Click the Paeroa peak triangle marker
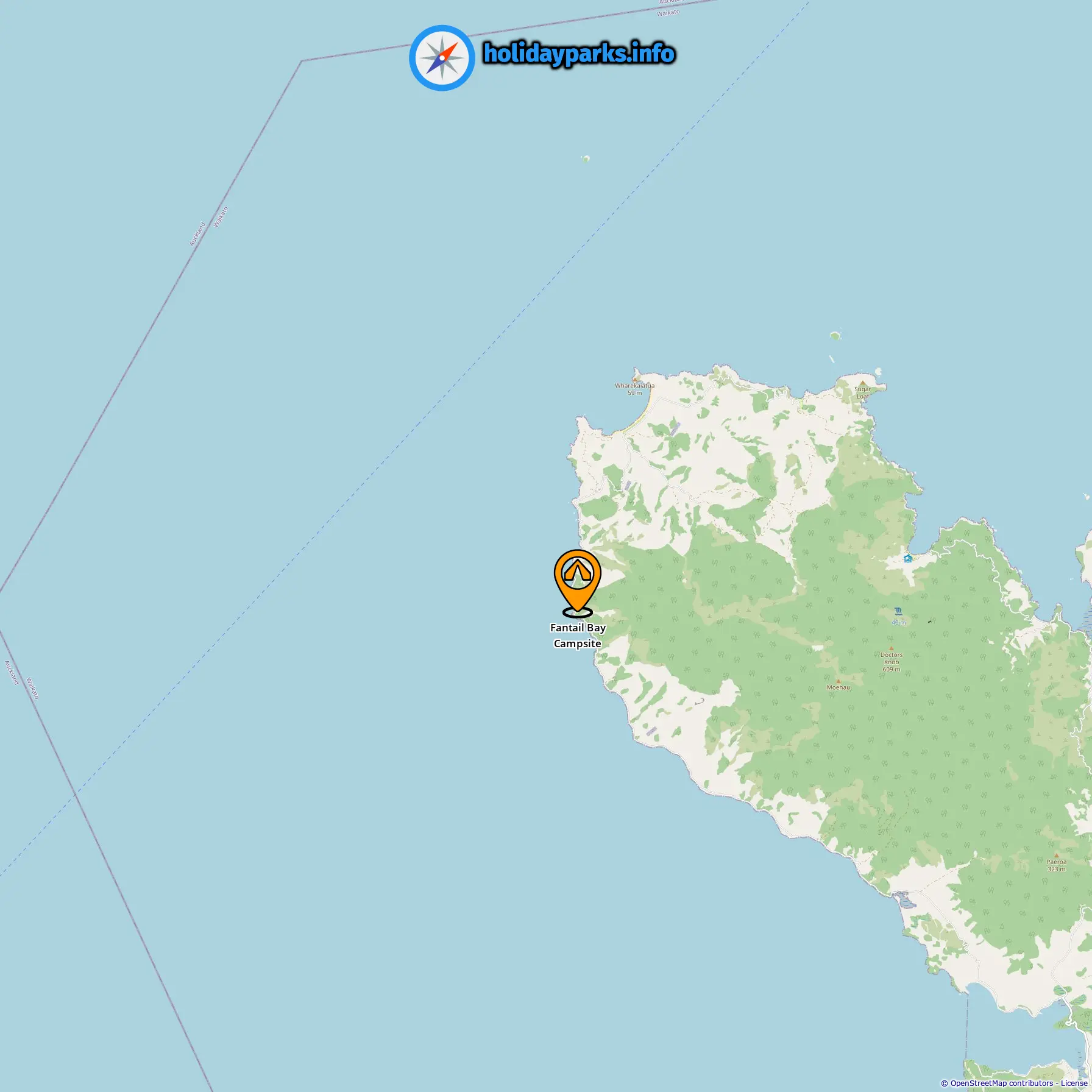The image size is (1092, 1092). click(x=1056, y=856)
